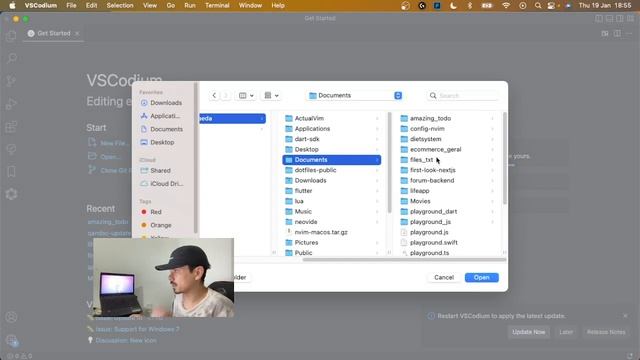Expand the ActualVim folder chevron
This screenshot has height=360, width=640.
tap(377, 118)
